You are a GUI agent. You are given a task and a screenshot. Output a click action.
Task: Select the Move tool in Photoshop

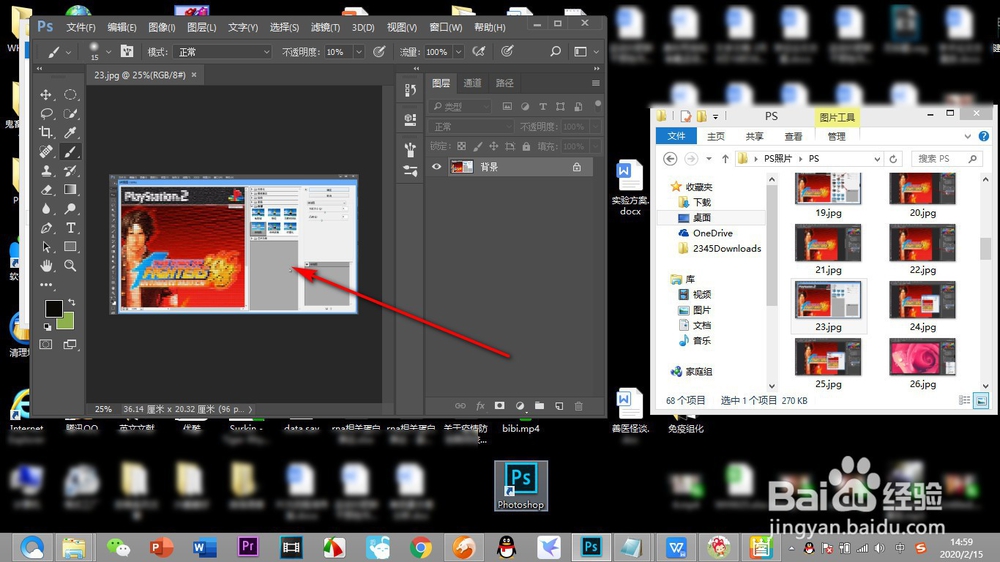46,94
